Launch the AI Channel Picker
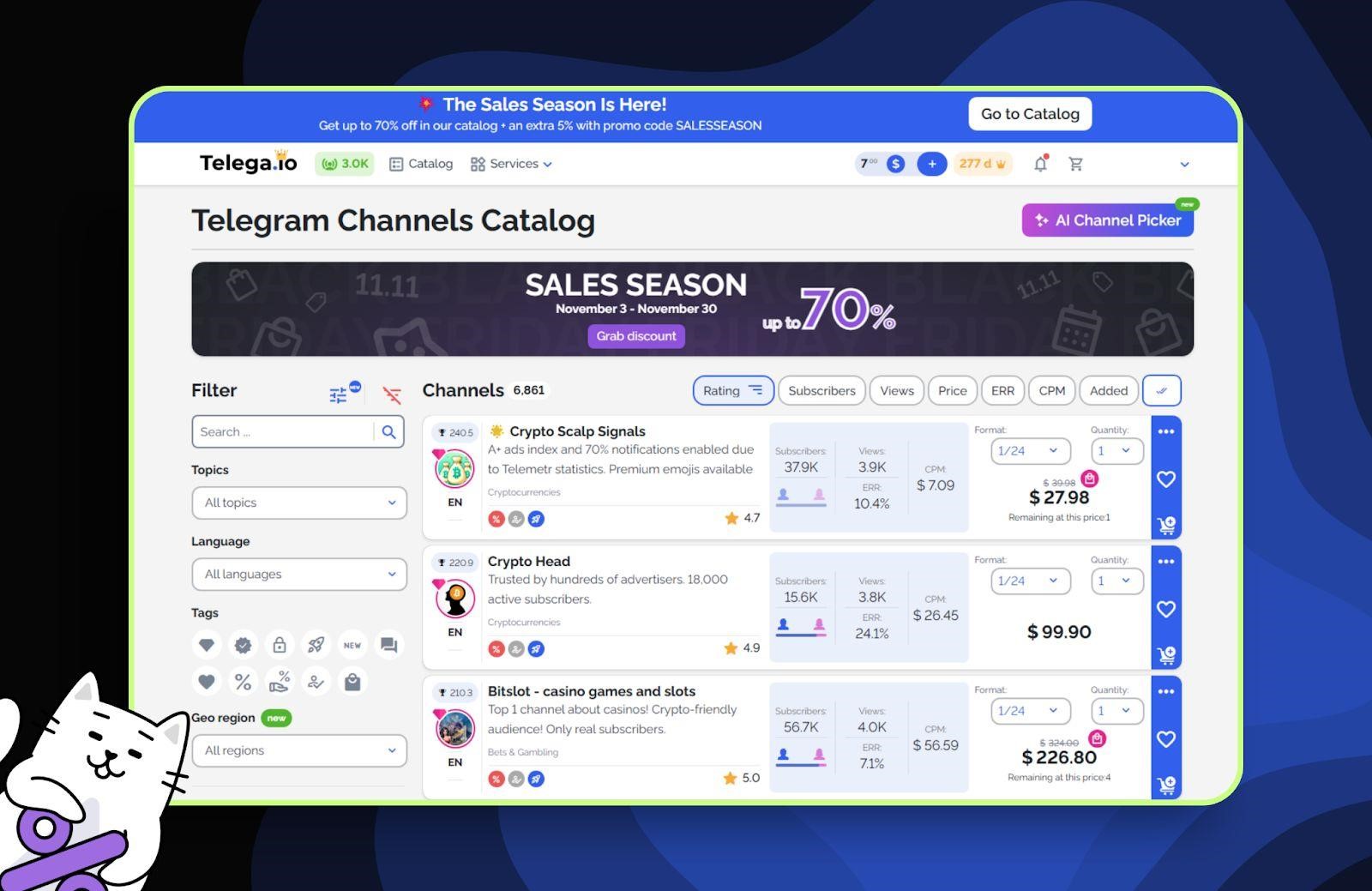Image resolution: width=1372 pixels, height=891 pixels. click(1108, 220)
